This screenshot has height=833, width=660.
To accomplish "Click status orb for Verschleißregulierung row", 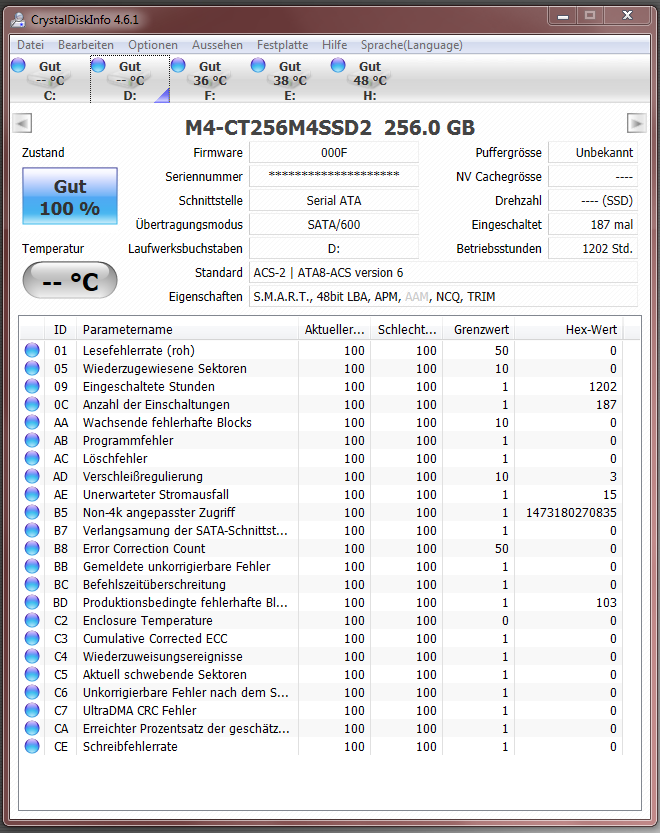I will pos(32,477).
